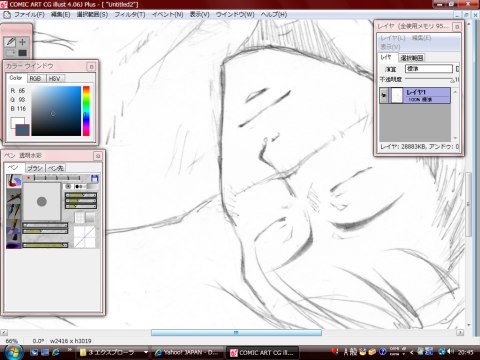Choose the fourth pen preset thumbnail in the pen list
480x360 pixels.
coord(14,226)
